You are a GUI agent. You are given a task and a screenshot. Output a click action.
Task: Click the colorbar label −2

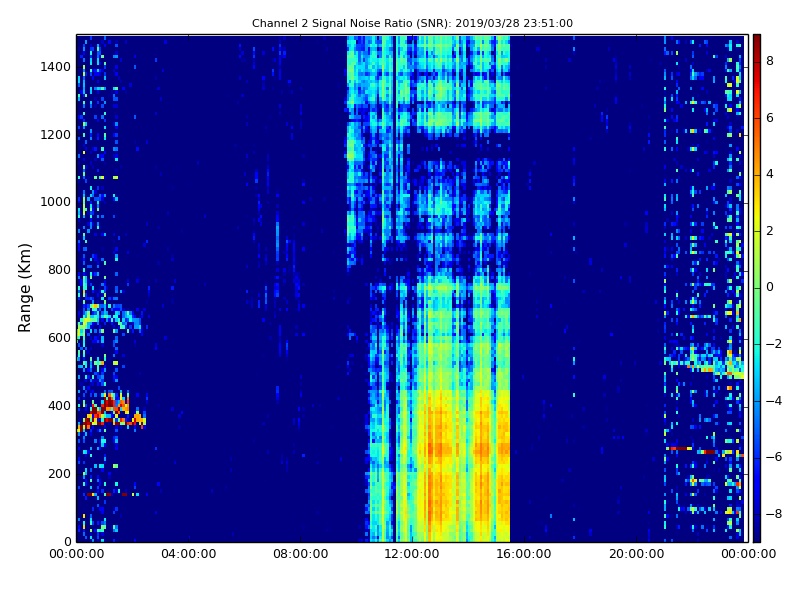click(x=774, y=344)
